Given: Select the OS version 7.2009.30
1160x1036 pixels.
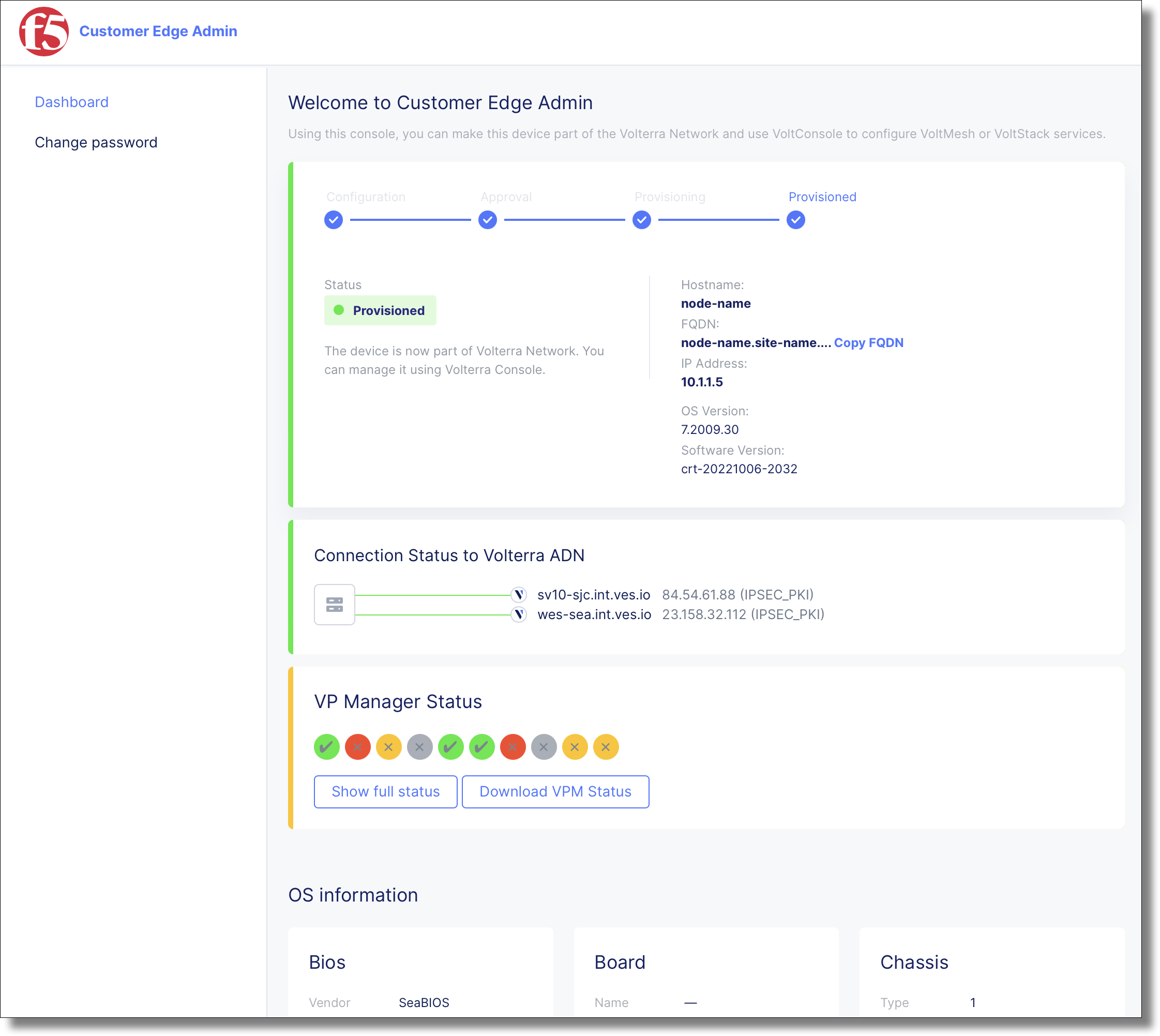Looking at the screenshot, I should pyautogui.click(x=710, y=430).
